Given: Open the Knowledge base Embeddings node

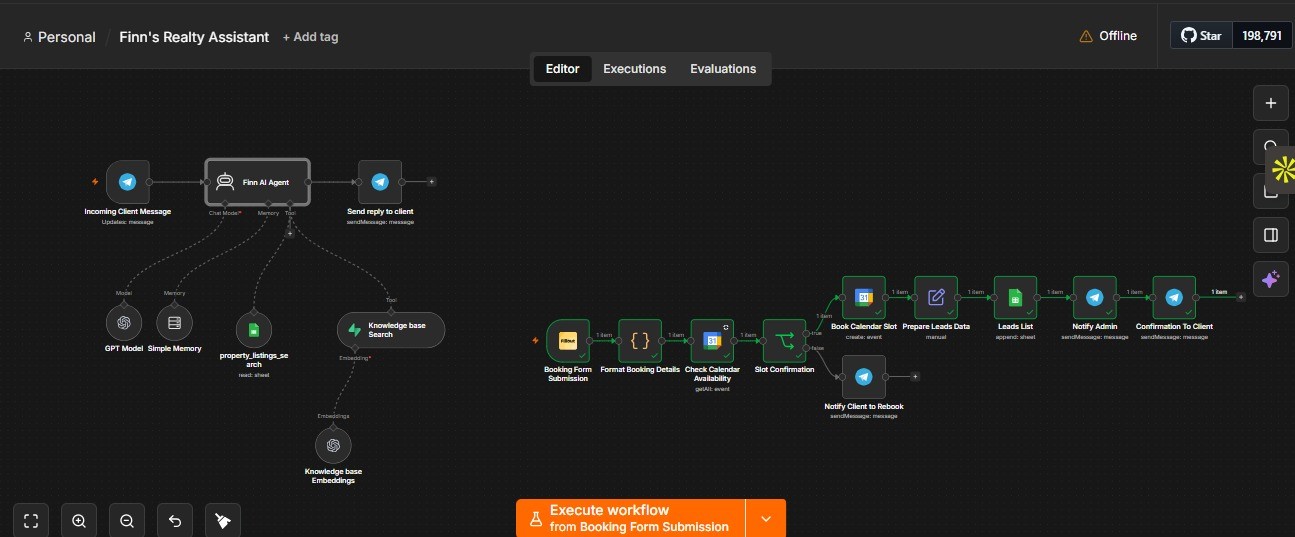Looking at the screenshot, I should pyautogui.click(x=333, y=445).
